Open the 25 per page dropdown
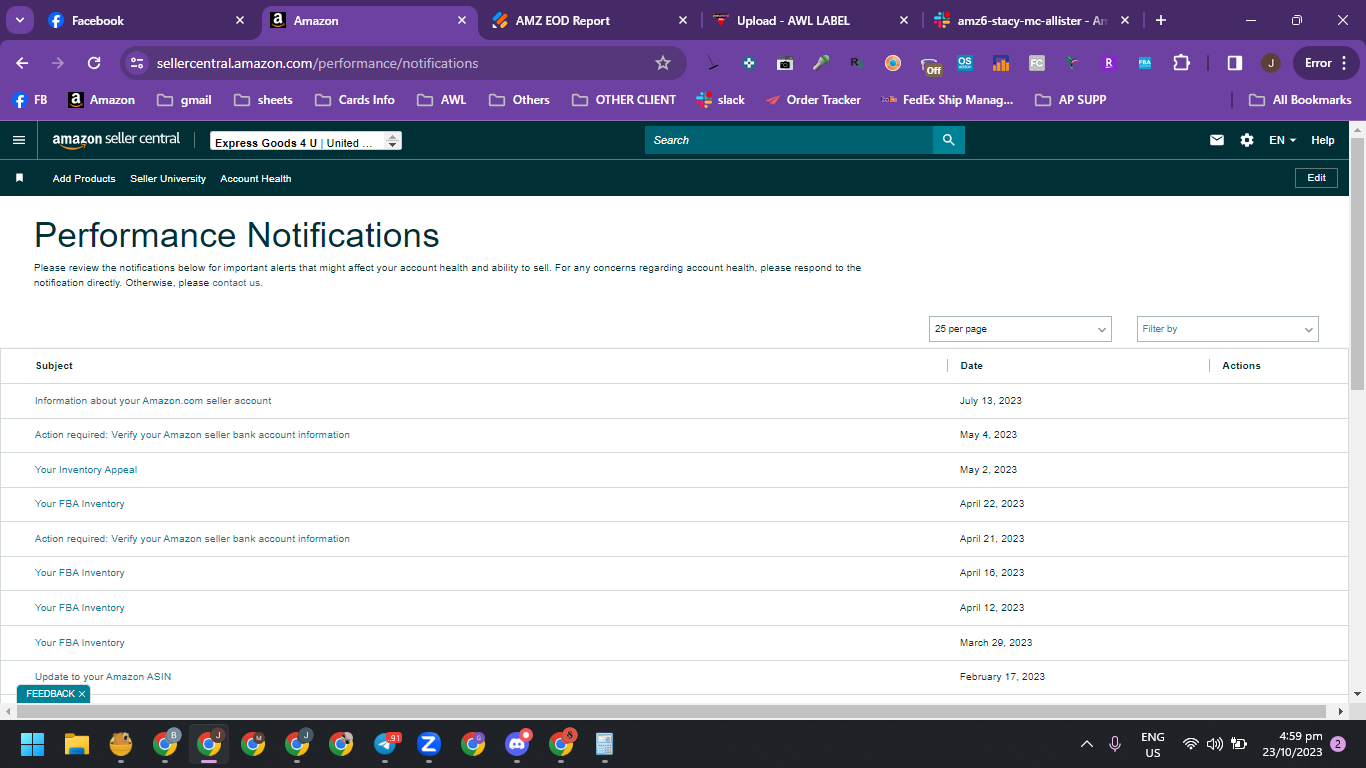Image resolution: width=1366 pixels, height=768 pixels. pyautogui.click(x=1020, y=329)
